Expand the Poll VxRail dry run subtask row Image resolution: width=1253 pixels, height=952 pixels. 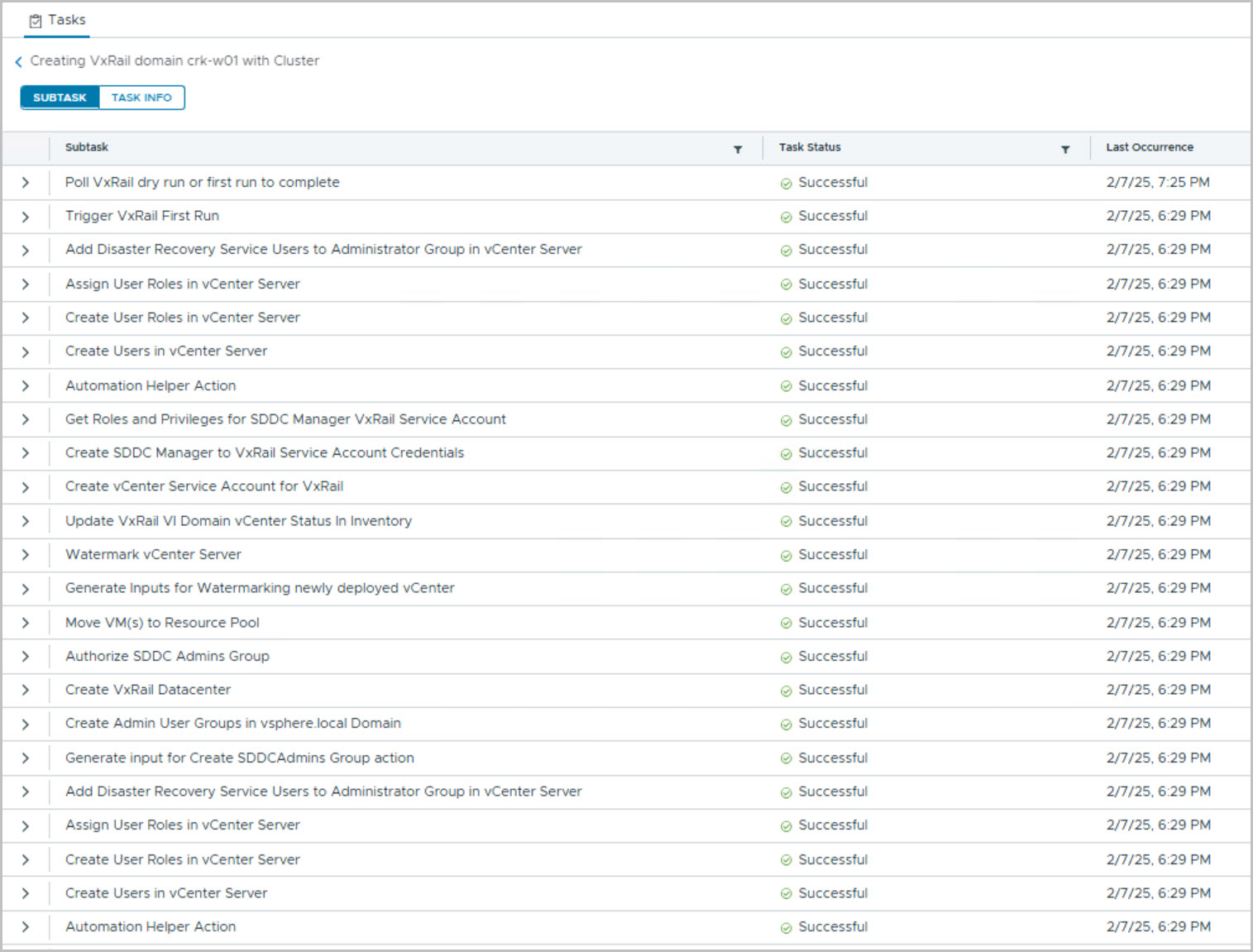coord(26,183)
